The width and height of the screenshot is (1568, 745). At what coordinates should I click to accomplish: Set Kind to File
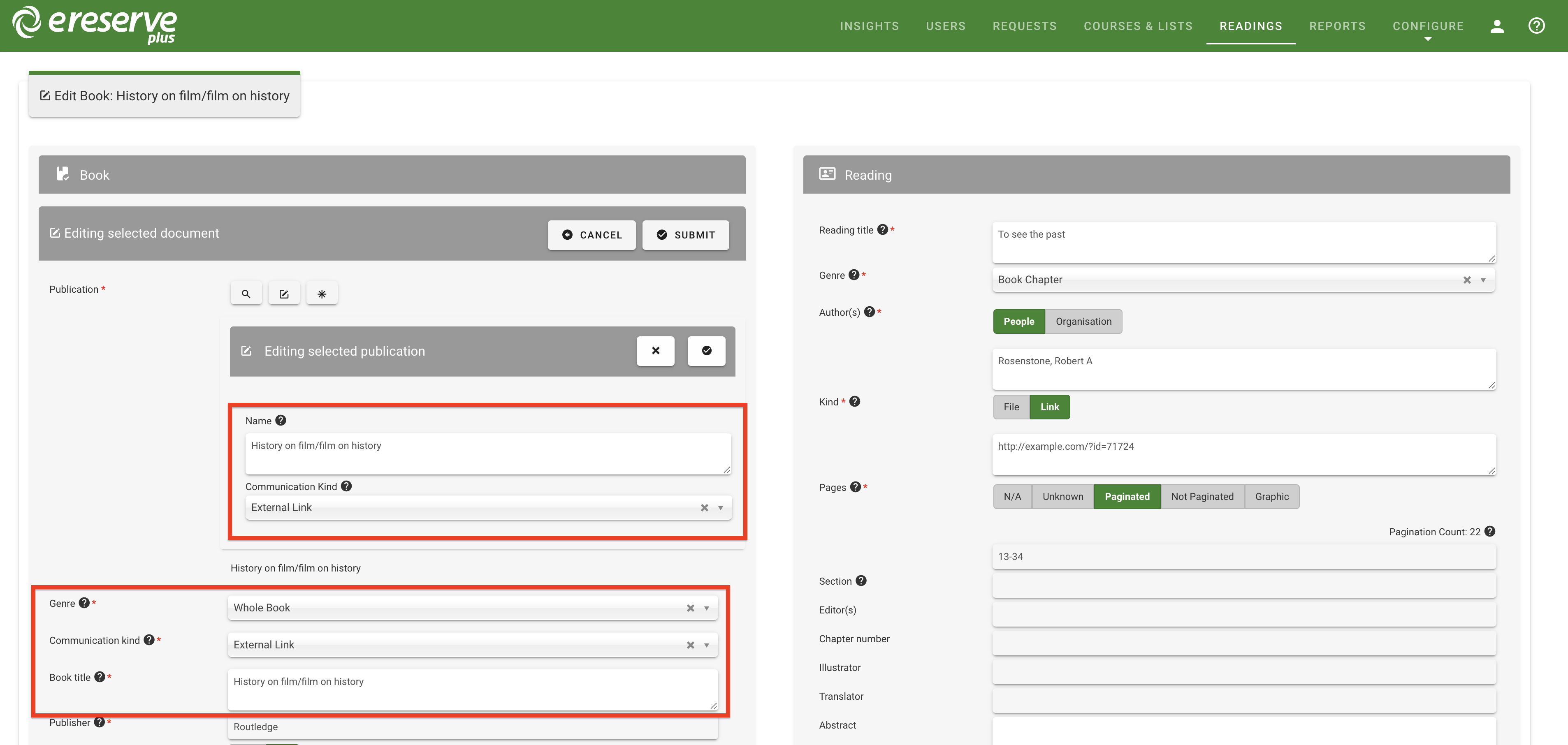coord(1010,407)
